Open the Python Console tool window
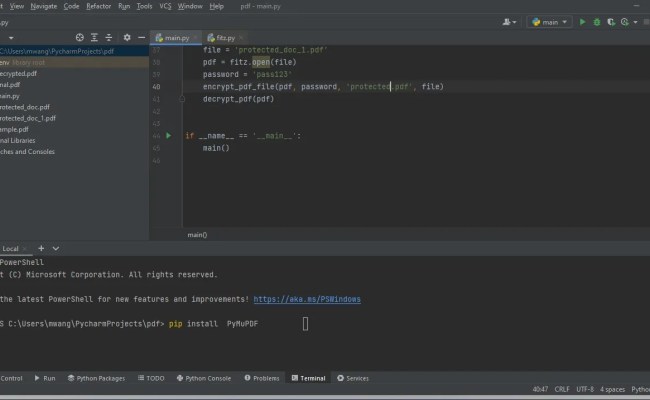 [x=204, y=378]
